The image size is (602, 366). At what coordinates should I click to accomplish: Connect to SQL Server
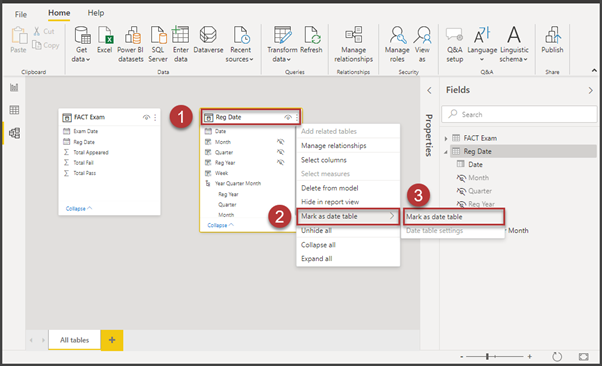[158, 44]
